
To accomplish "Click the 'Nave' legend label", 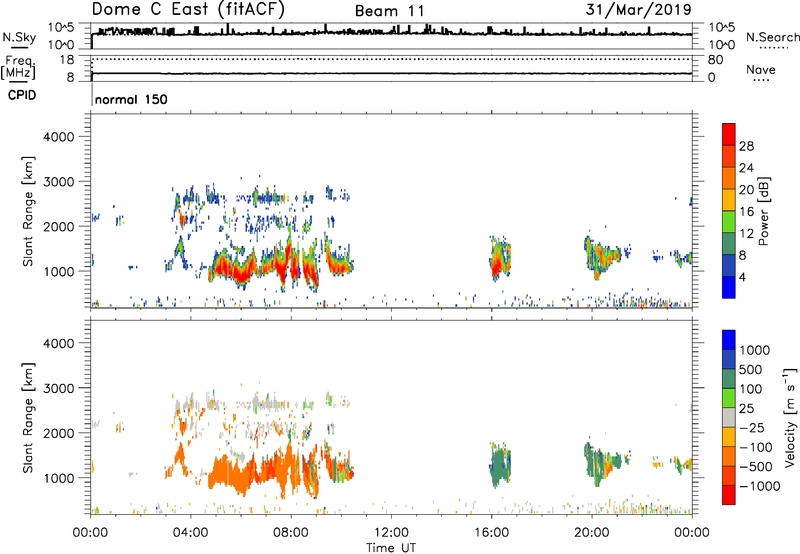I will pos(761,69).
